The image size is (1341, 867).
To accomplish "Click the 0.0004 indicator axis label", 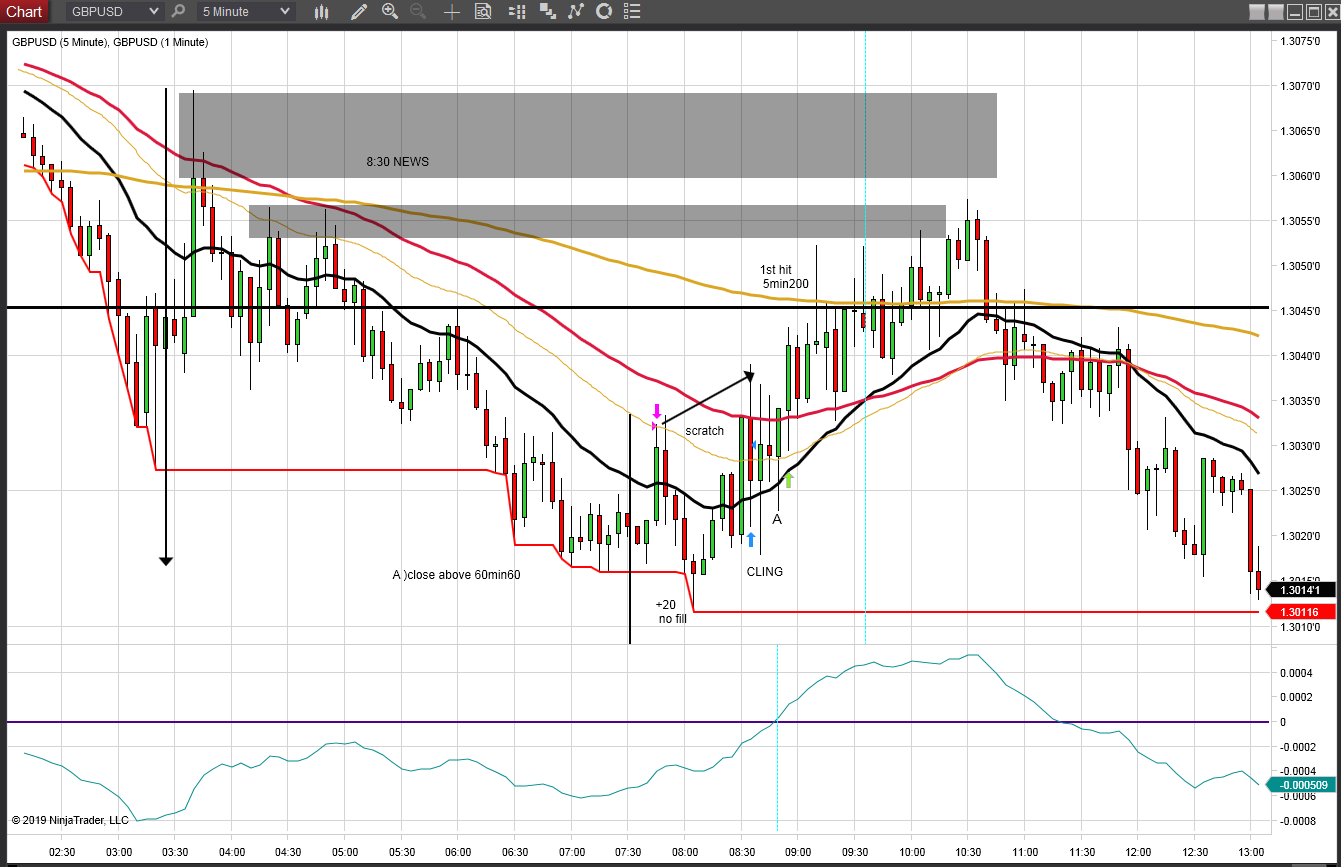I will (x=1298, y=672).
